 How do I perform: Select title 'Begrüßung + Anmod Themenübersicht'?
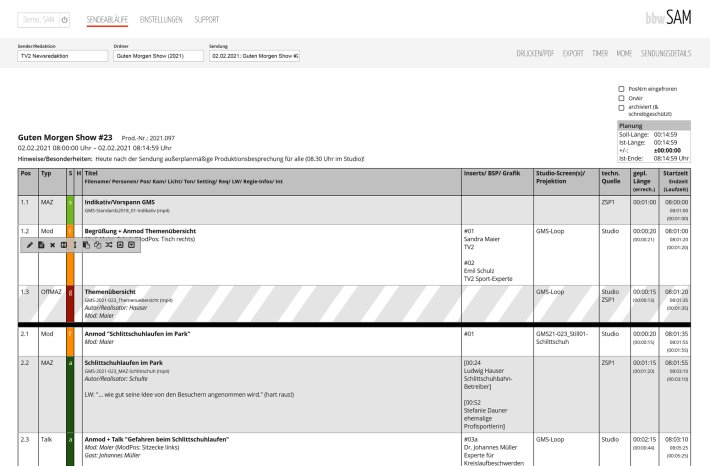(x=140, y=231)
